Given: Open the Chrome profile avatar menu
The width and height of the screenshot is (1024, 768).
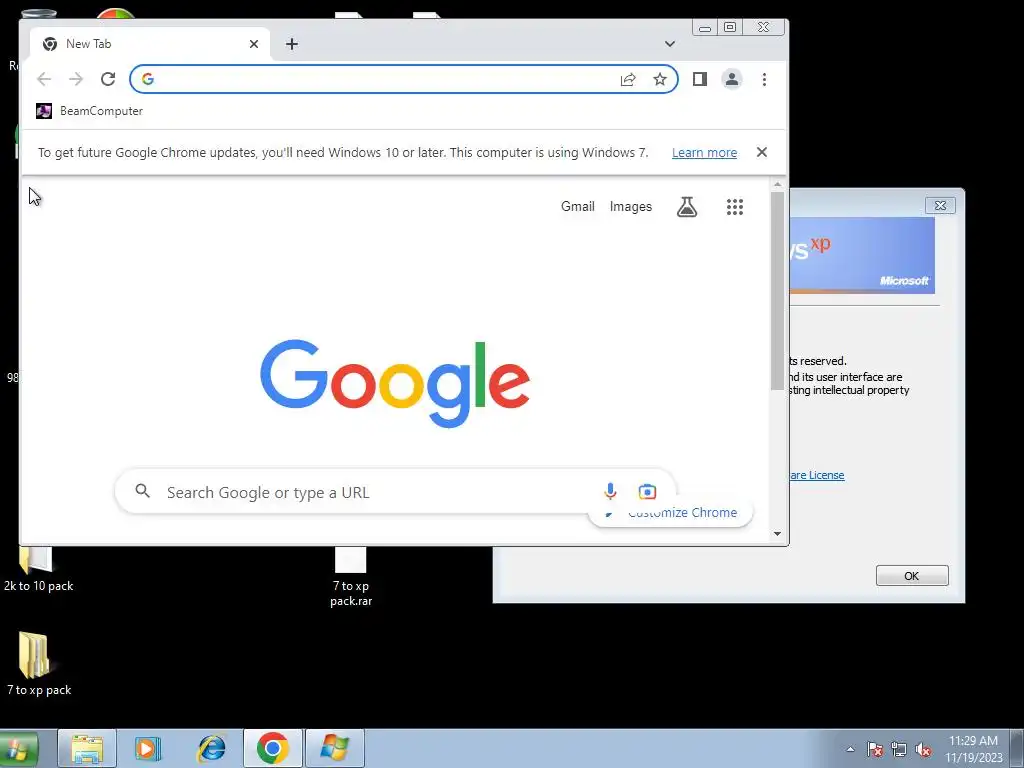Looking at the screenshot, I should click(x=731, y=79).
